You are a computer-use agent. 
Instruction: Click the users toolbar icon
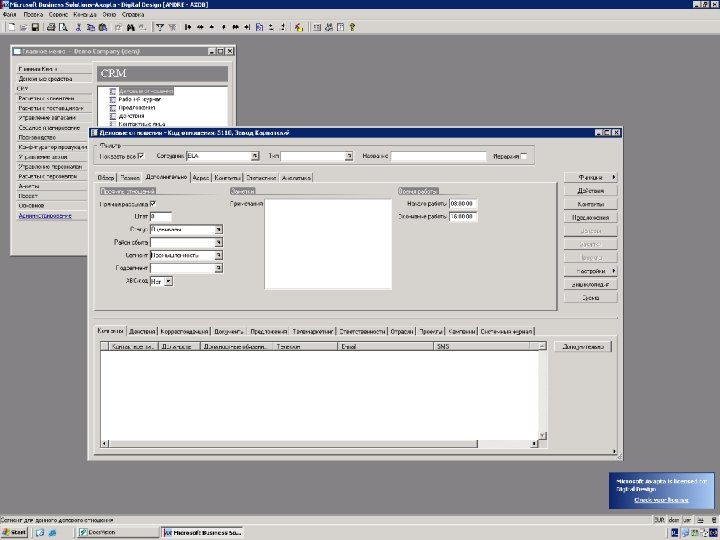pyautogui.click(x=329, y=28)
